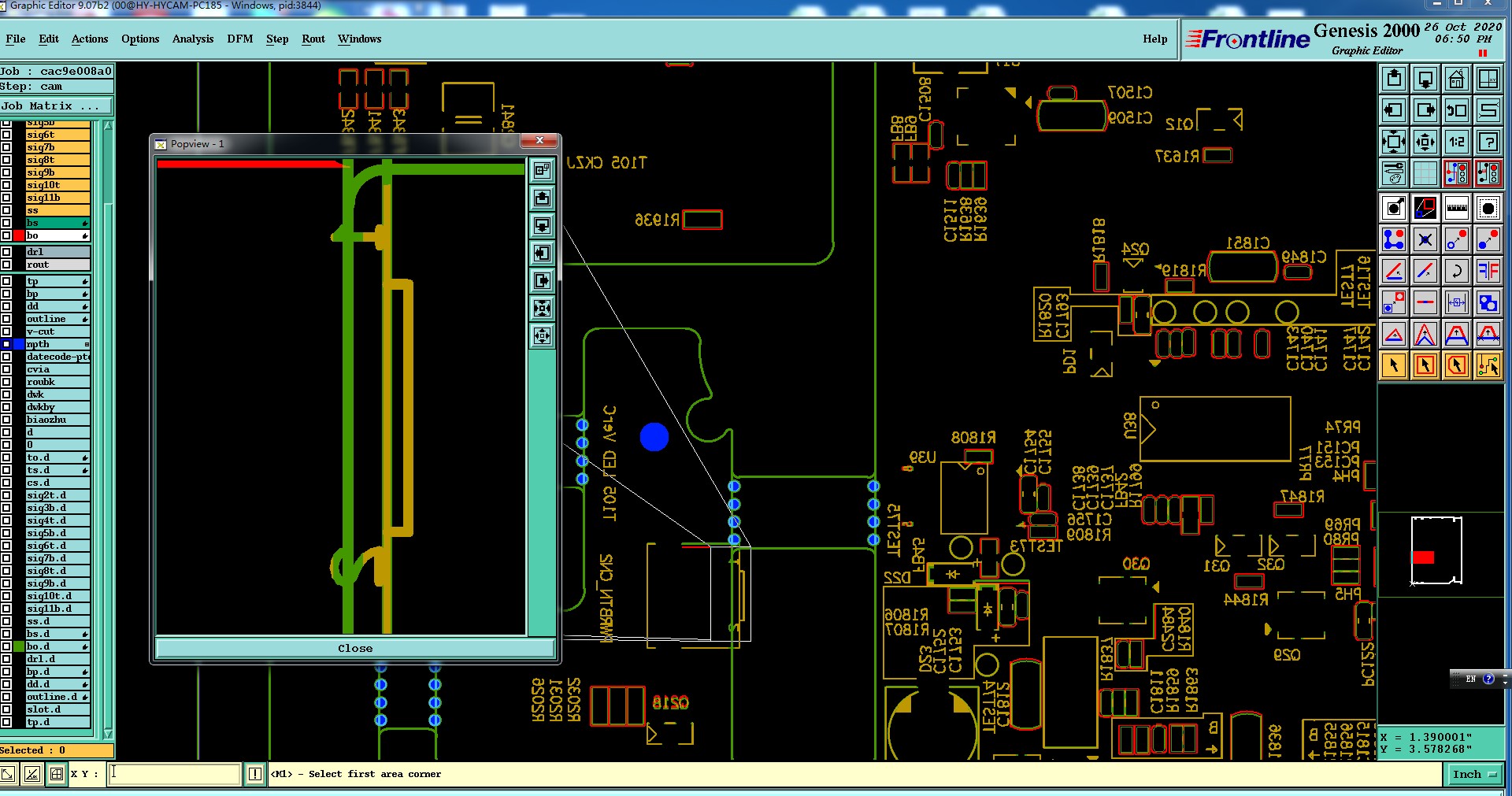This screenshot has width=1512, height=796.
Task: Toggle display checkbox for layer sig8t
Action: 6,160
